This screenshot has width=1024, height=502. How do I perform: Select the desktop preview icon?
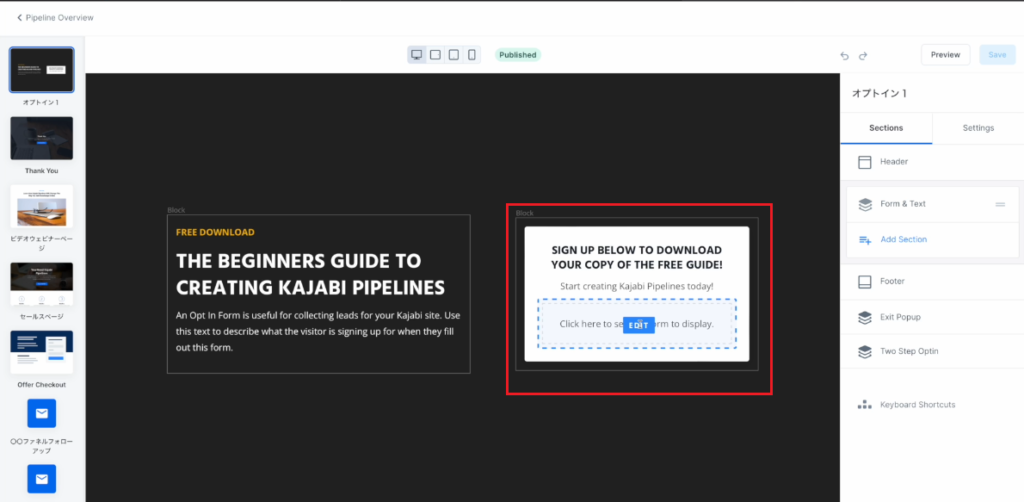[417, 55]
